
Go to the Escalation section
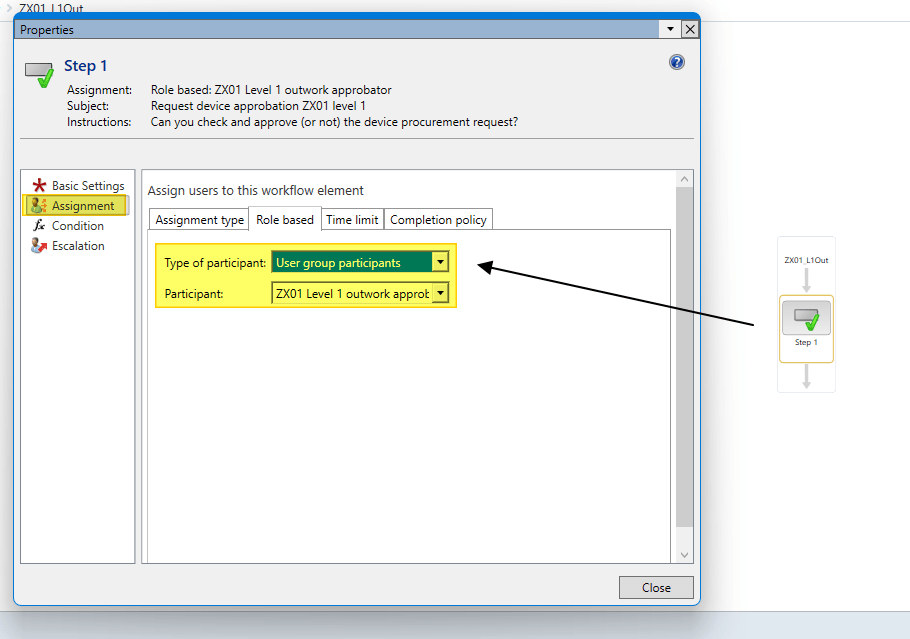[x=78, y=246]
